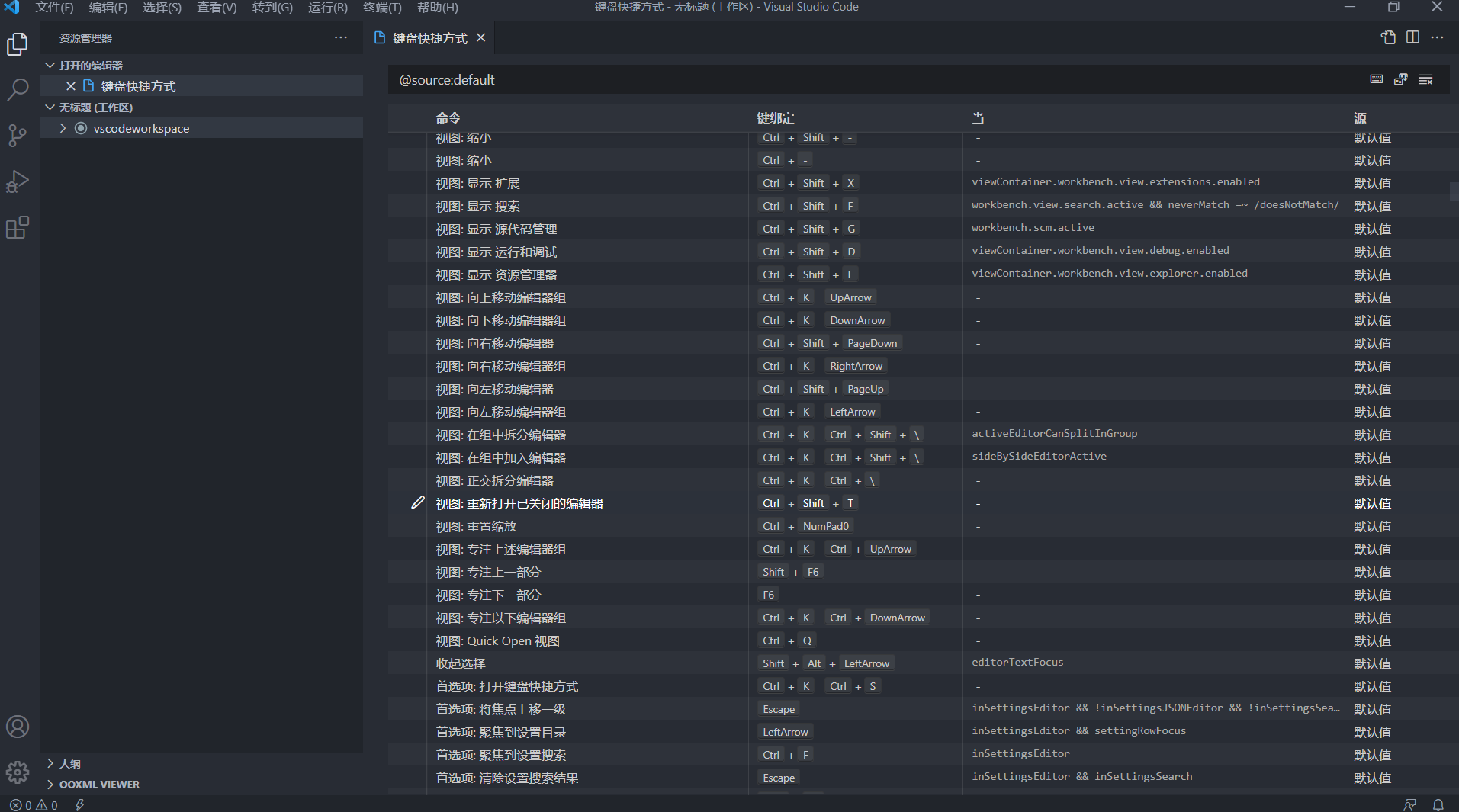Split the editor to the right

(1412, 37)
